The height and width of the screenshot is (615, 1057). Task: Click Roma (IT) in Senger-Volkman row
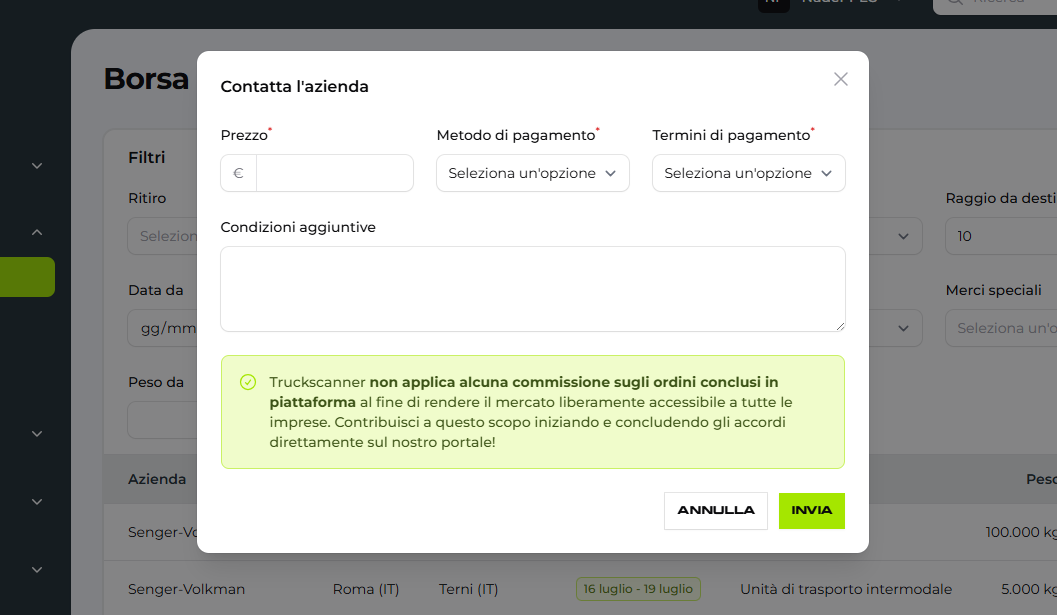[x=366, y=589]
